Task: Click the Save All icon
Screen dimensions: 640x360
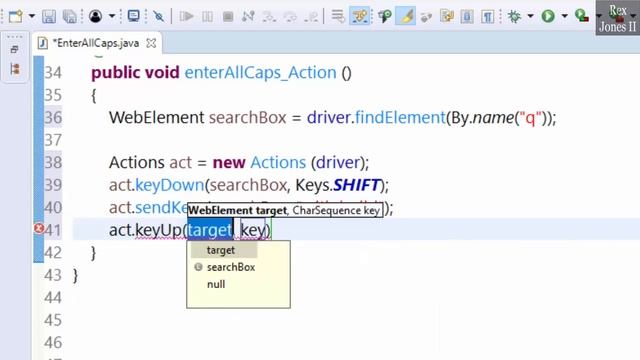Action: point(70,16)
